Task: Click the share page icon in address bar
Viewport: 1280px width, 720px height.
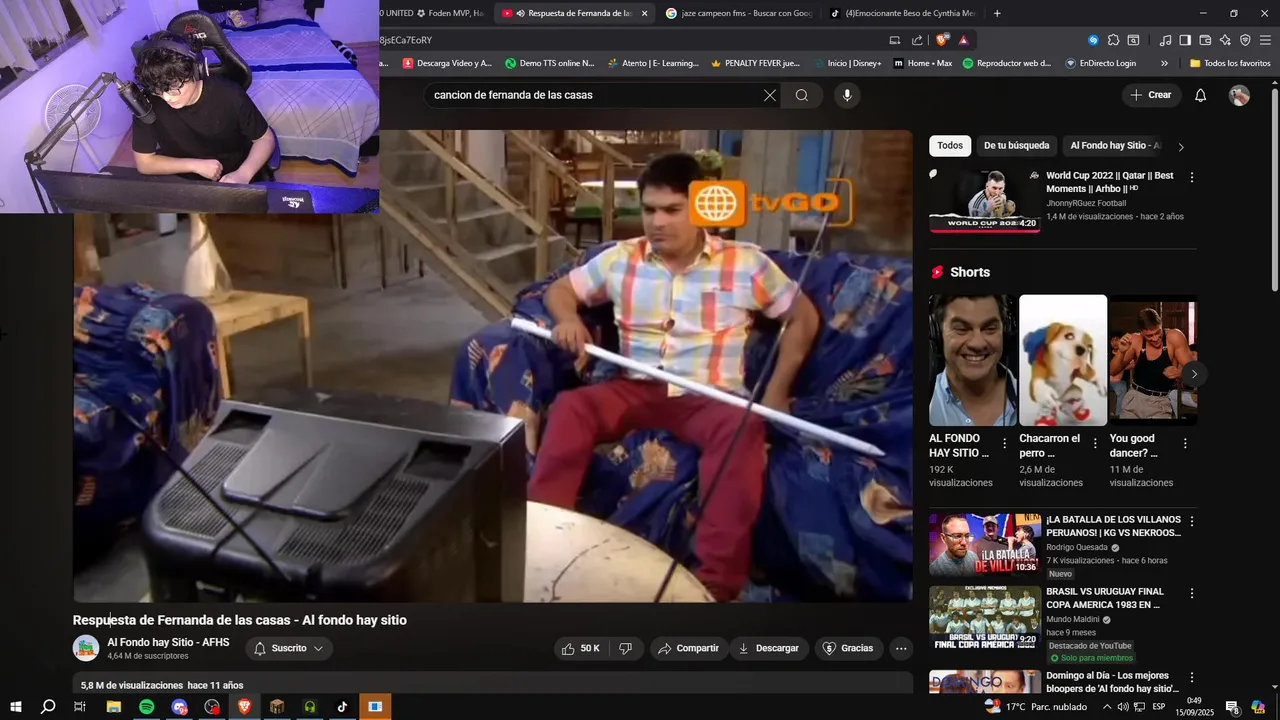Action: [x=917, y=40]
